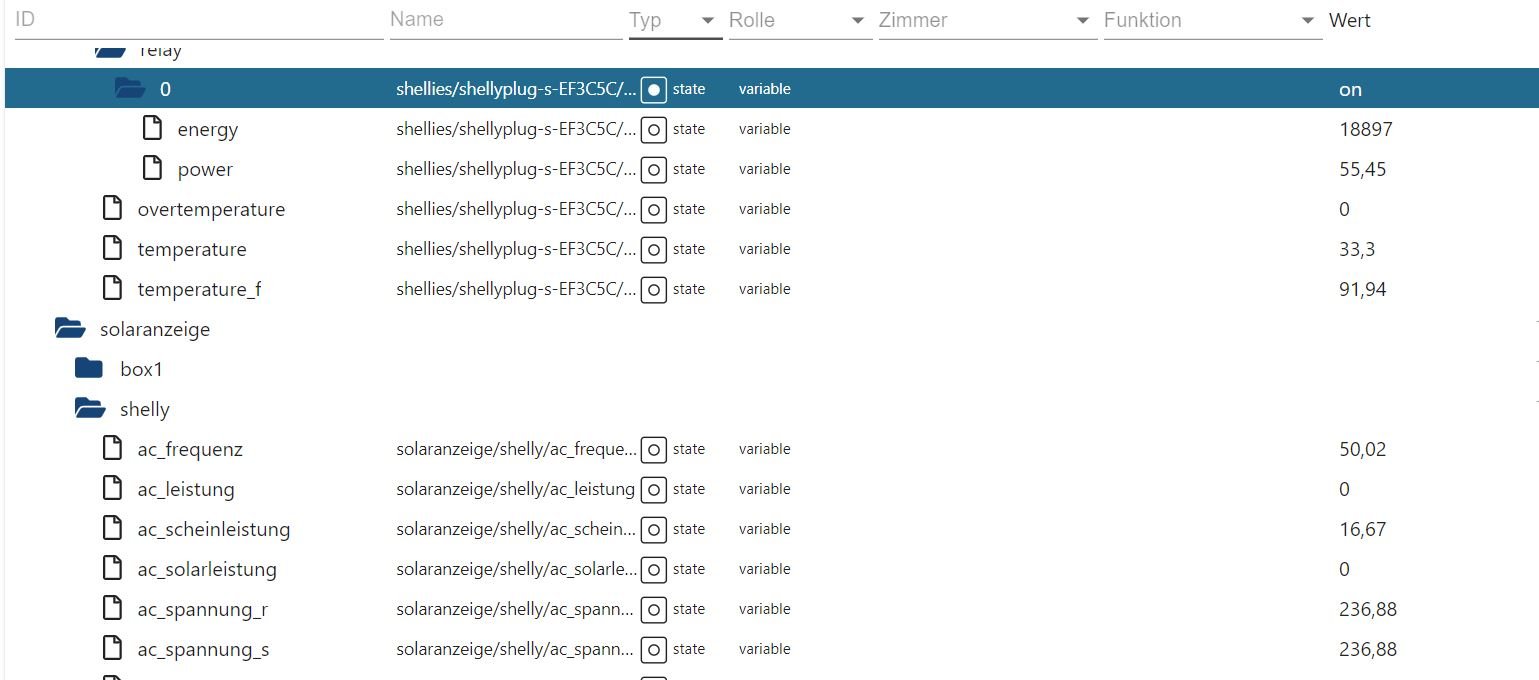Collapse the shelly folder
Screen dimensions: 1539x680
click(x=90, y=409)
